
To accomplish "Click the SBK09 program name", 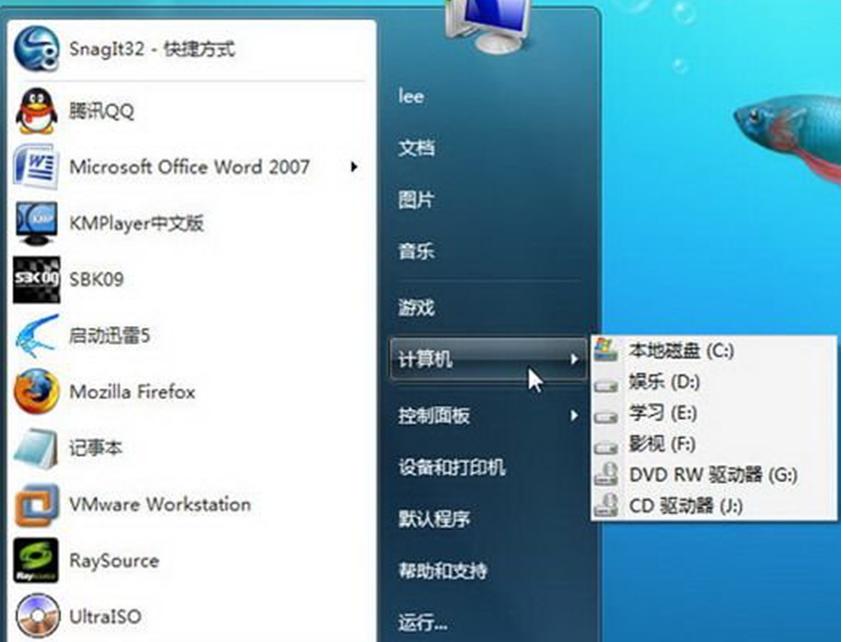I will tap(97, 280).
